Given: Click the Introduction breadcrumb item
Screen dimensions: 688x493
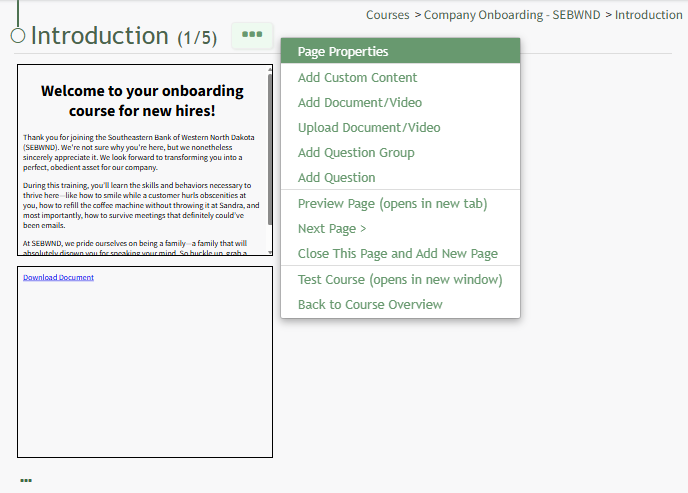Looking at the screenshot, I should [649, 15].
